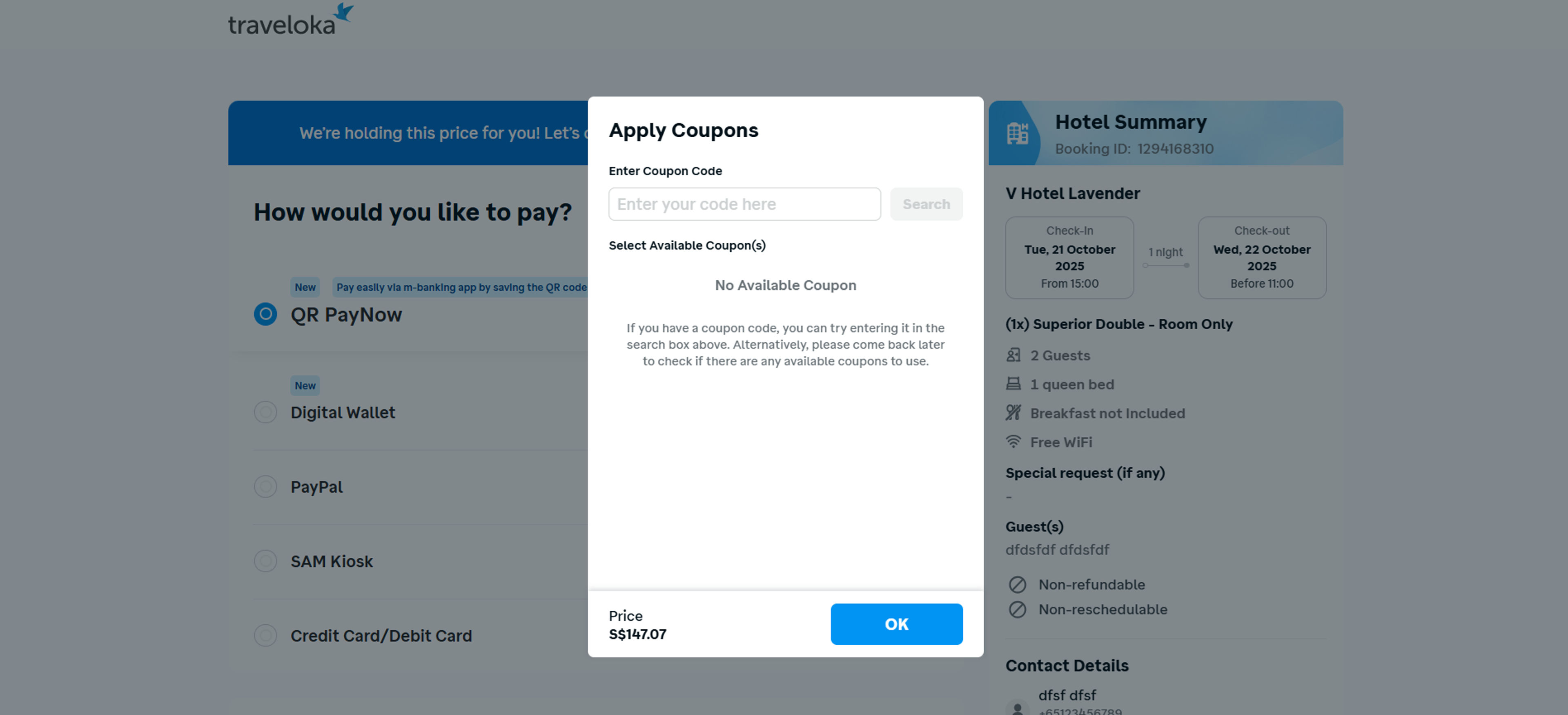Click the V Hotel Lavender hotel name

coord(1073,194)
